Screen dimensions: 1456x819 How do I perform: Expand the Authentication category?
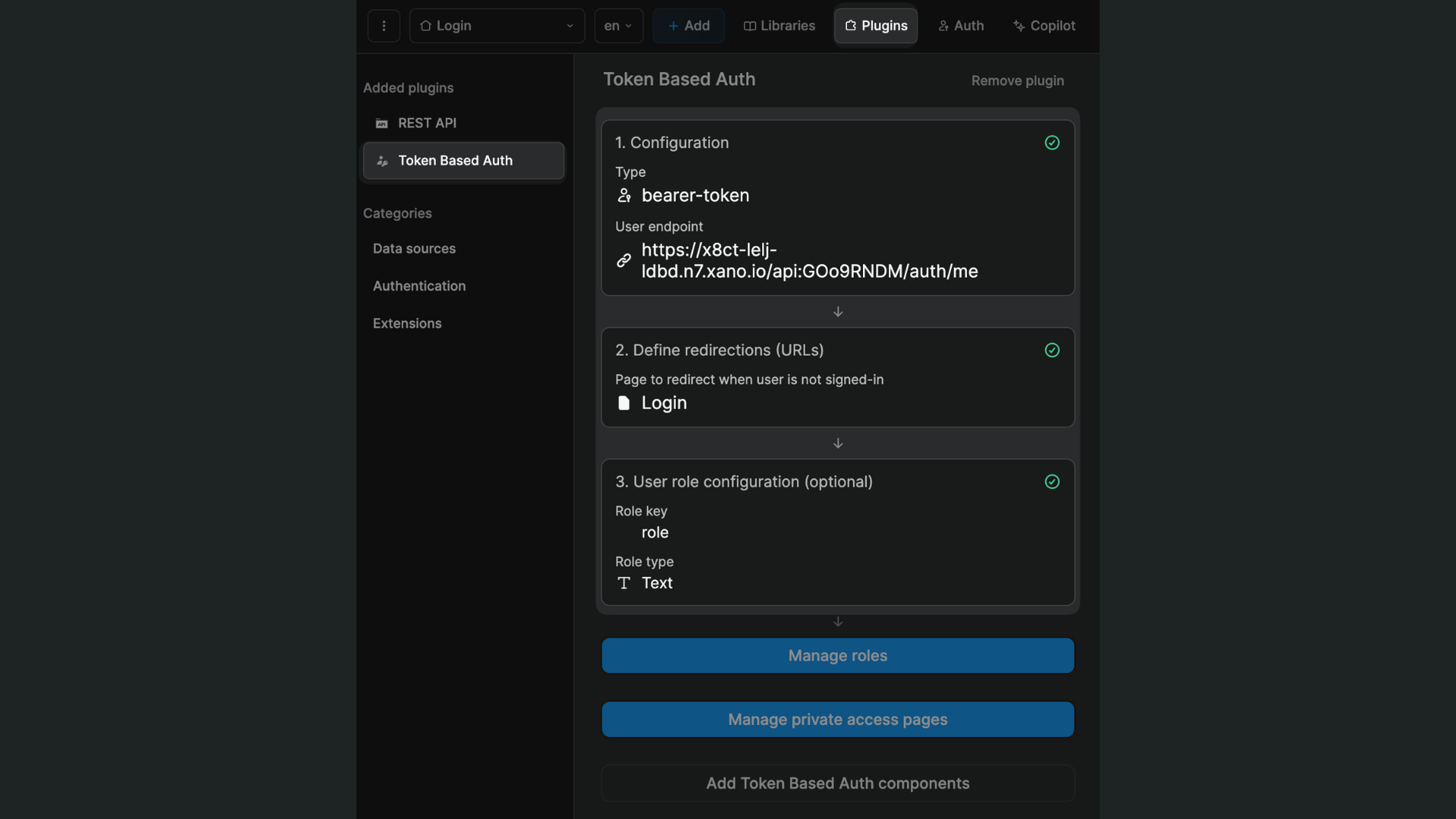click(x=419, y=286)
